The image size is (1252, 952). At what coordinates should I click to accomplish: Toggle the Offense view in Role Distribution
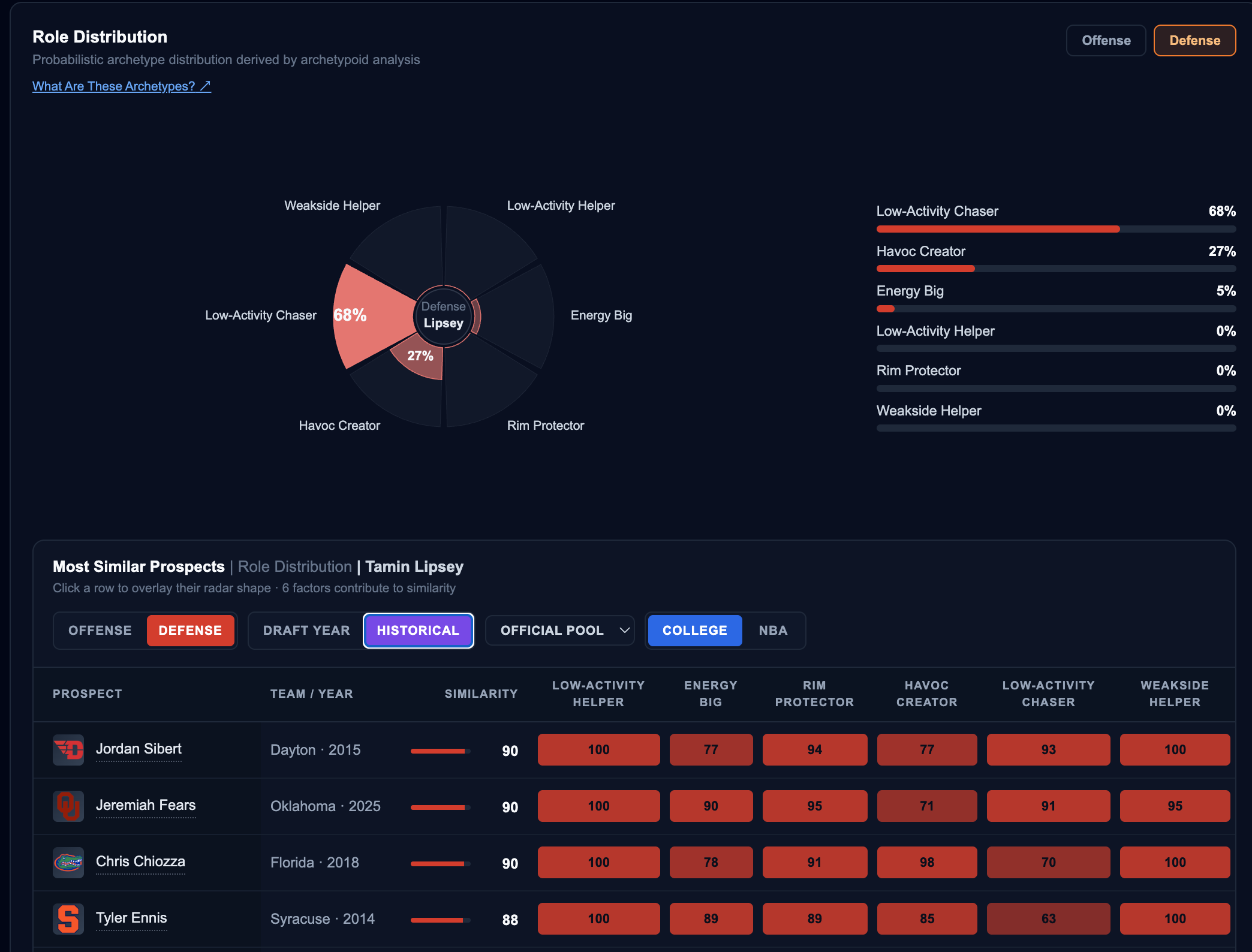[1106, 41]
